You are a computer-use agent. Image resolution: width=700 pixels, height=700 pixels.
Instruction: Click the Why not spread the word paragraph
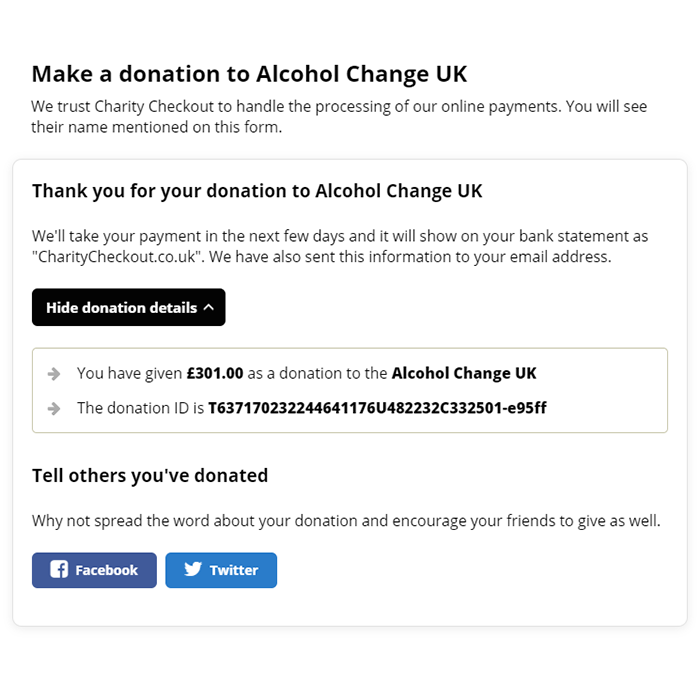(x=346, y=521)
